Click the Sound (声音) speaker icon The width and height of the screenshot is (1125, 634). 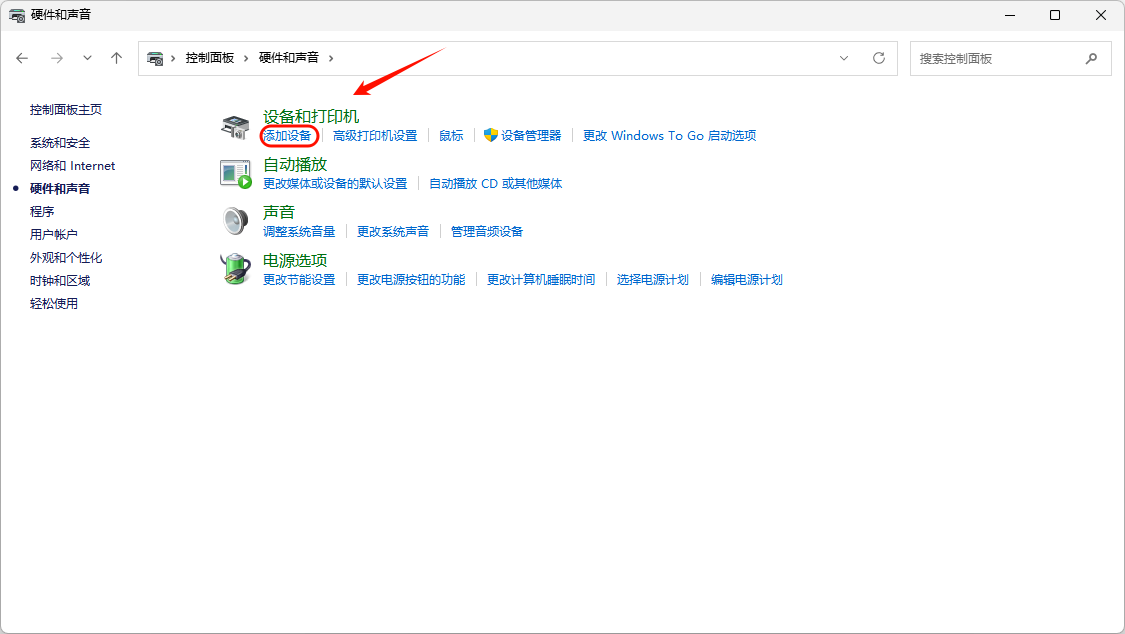point(235,221)
